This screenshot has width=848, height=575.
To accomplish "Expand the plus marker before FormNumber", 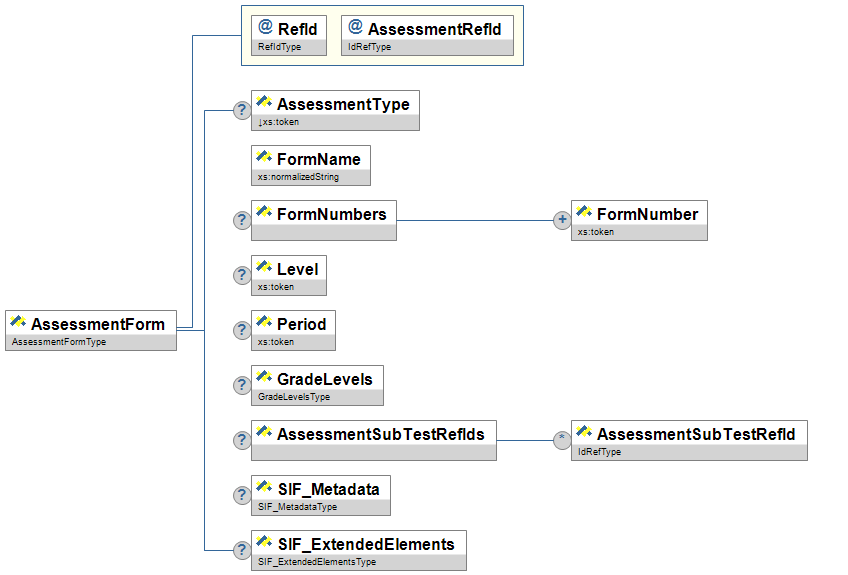I will pos(562,221).
